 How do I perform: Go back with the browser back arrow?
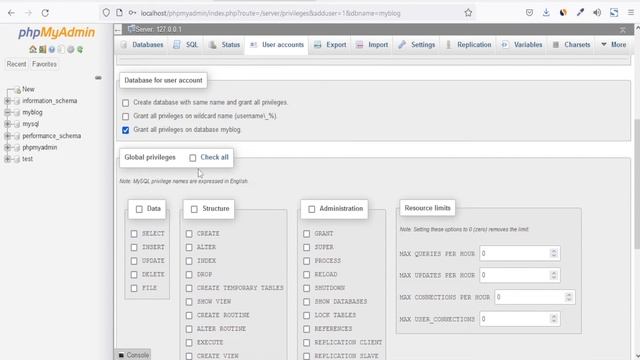coord(11,13)
